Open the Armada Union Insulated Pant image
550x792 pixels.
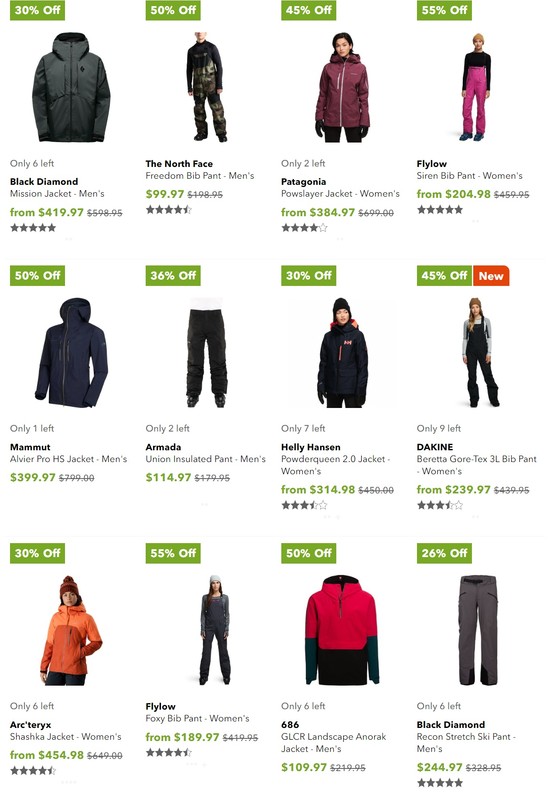(x=207, y=353)
